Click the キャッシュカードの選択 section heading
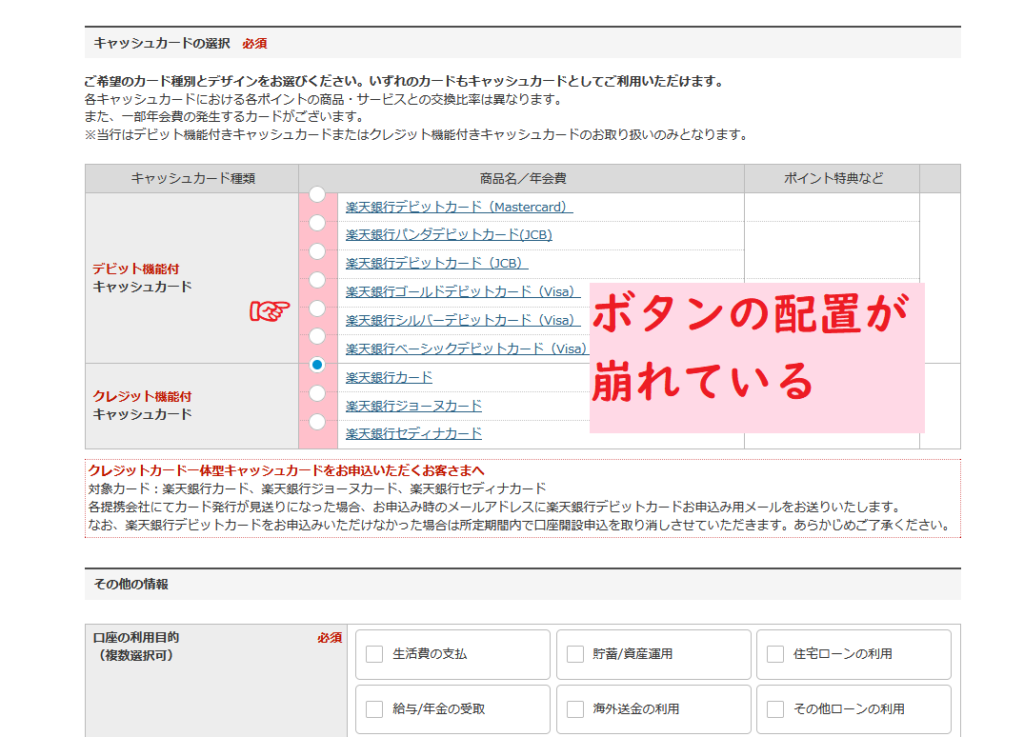Viewport: 1024px width, 737px height. click(162, 43)
